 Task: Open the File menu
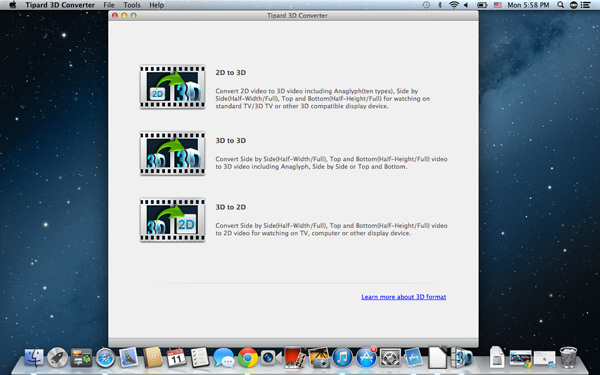pyautogui.click(x=109, y=5)
